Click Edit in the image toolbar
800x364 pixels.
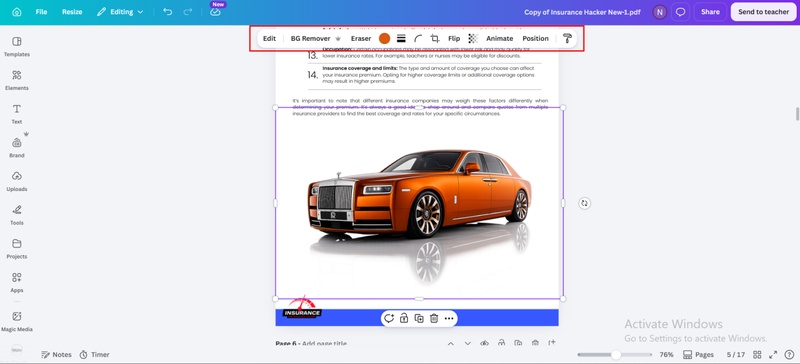(x=269, y=38)
